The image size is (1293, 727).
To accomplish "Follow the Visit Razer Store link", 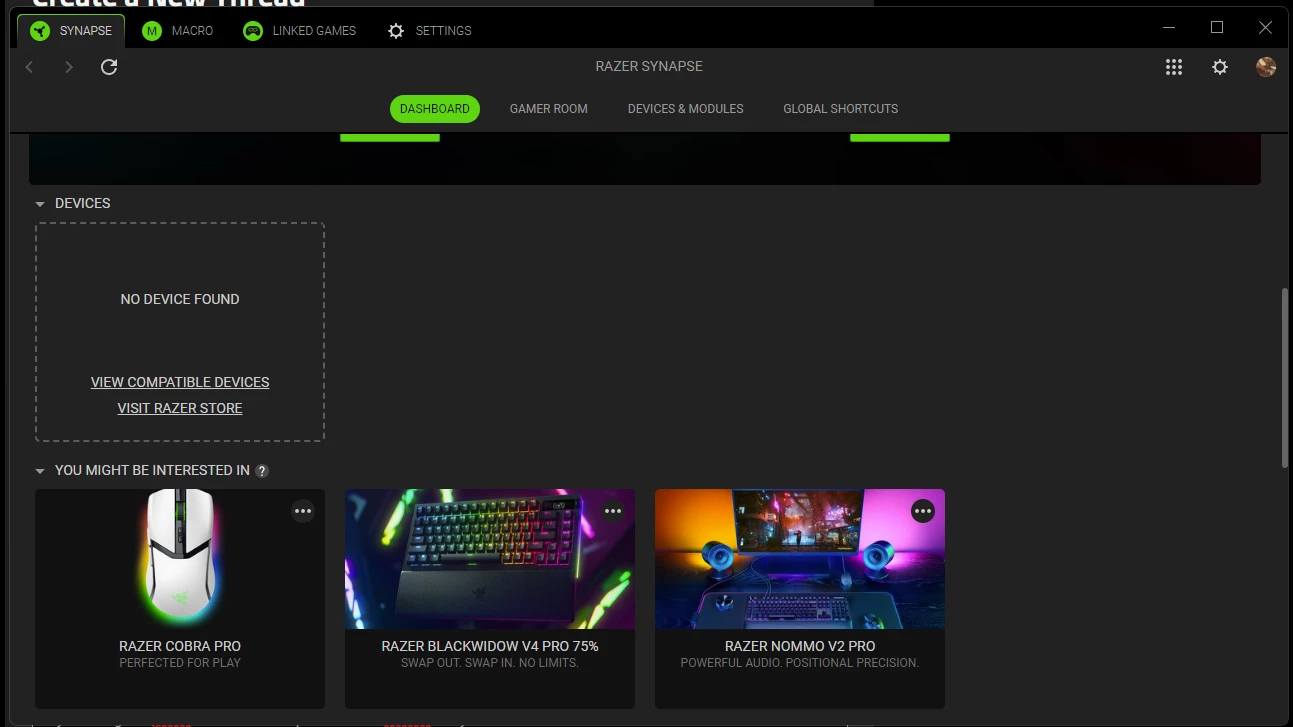I will tap(180, 408).
